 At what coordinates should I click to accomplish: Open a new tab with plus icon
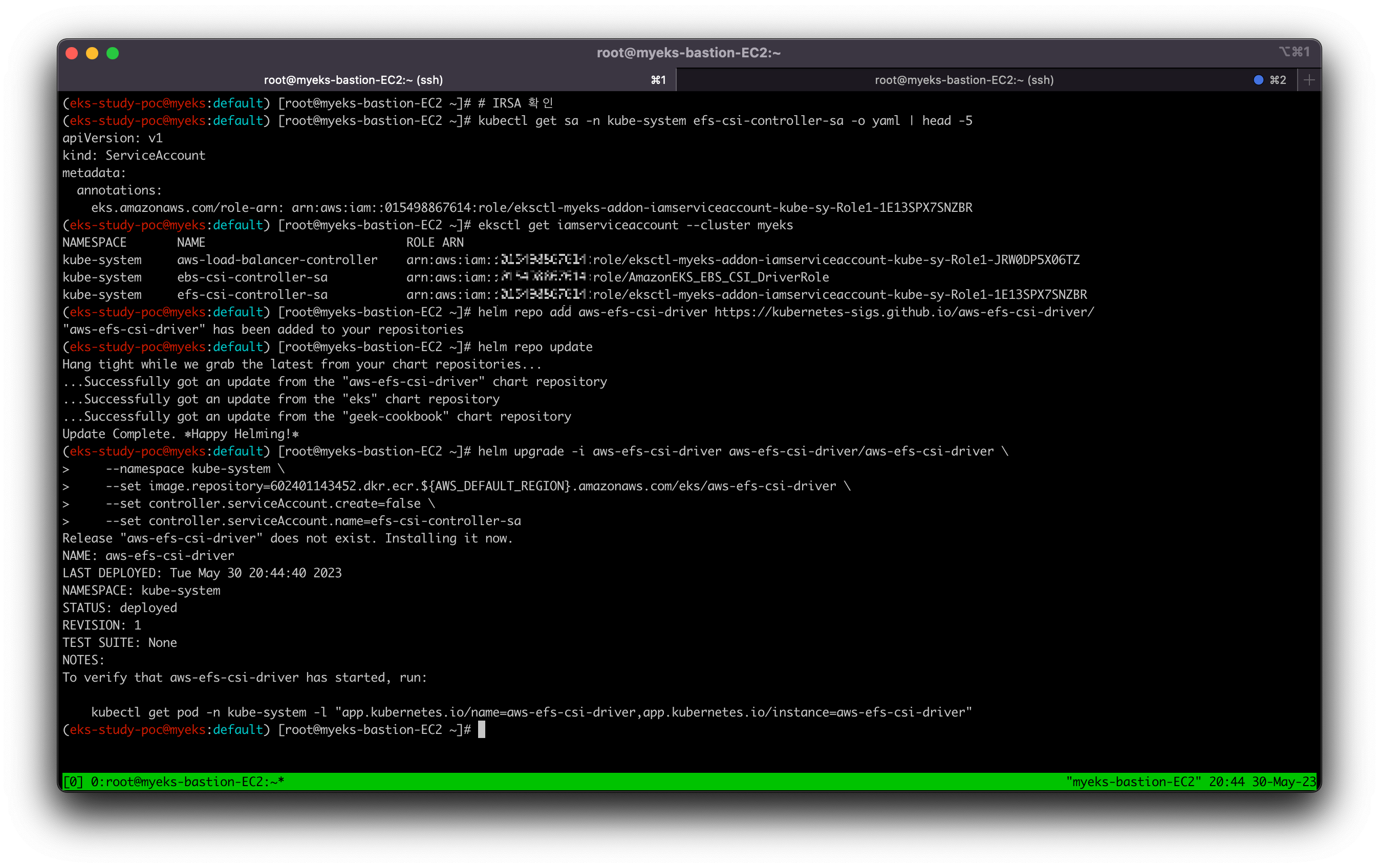click(1308, 80)
